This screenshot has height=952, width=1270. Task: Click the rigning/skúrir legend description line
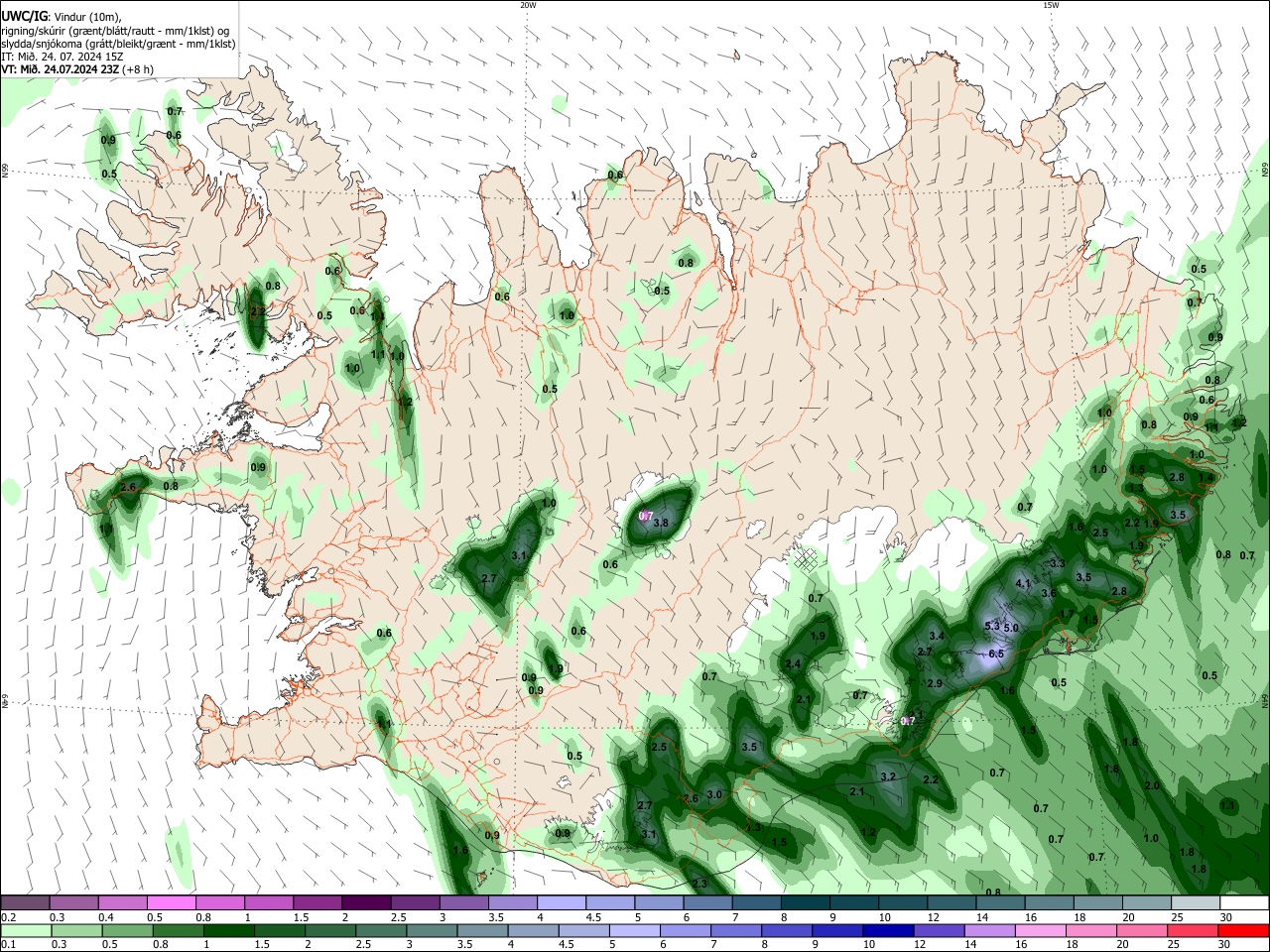click(x=115, y=31)
